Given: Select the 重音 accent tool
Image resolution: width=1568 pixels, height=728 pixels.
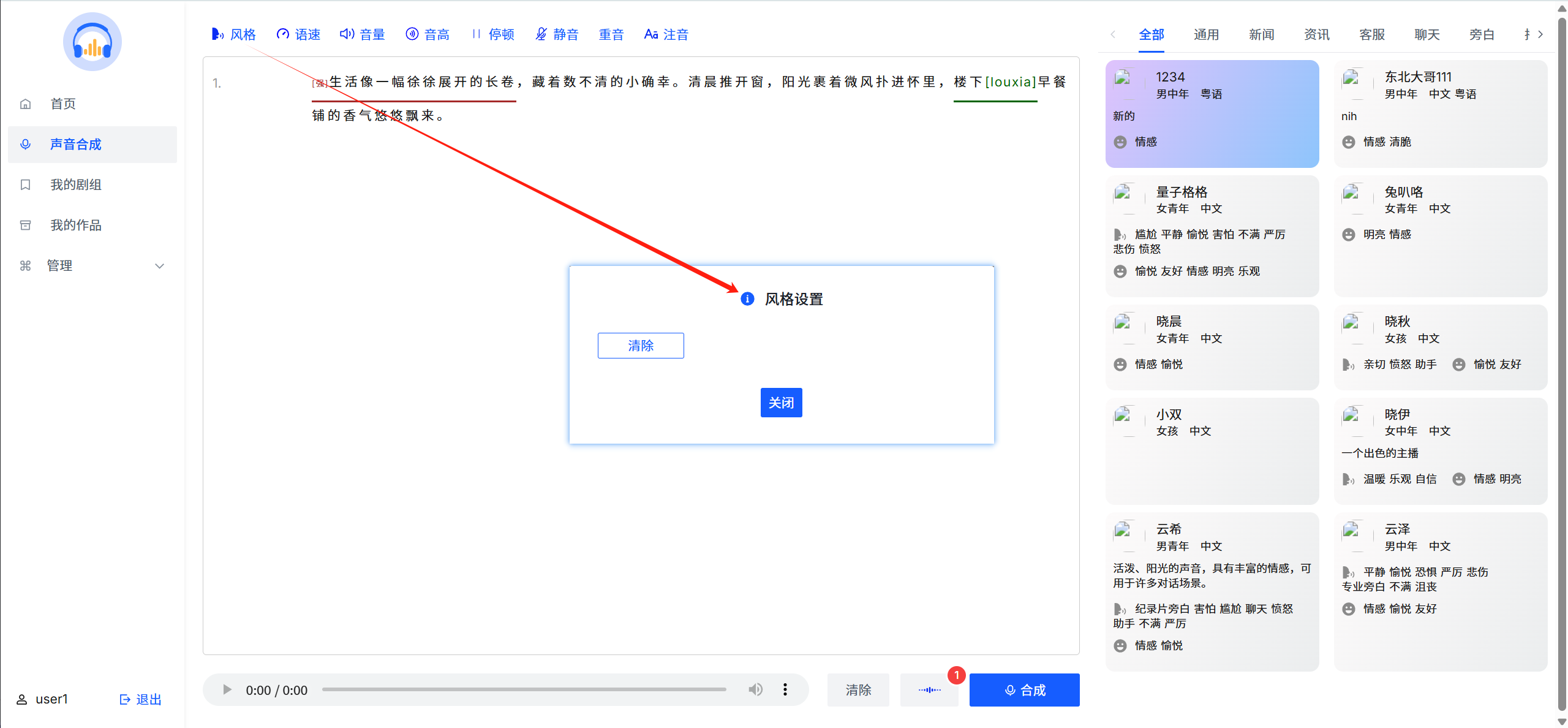Looking at the screenshot, I should (611, 34).
